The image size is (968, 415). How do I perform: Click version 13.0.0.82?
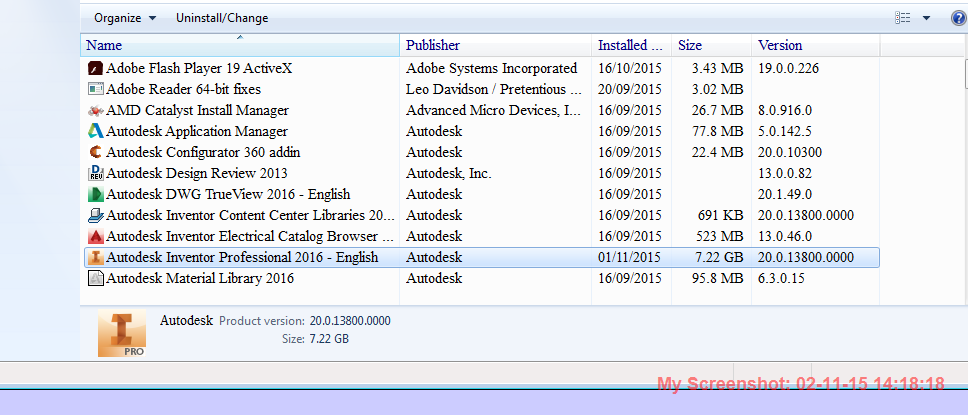(x=785, y=174)
